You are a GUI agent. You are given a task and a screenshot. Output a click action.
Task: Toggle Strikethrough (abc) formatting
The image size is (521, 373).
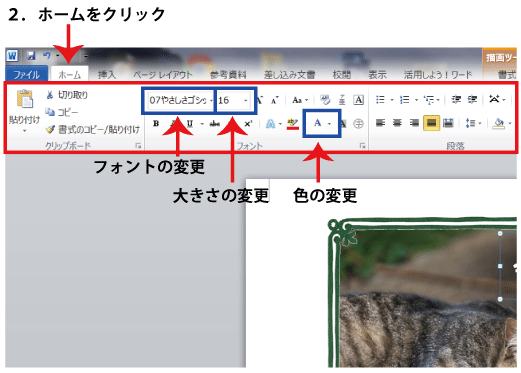coord(215,124)
